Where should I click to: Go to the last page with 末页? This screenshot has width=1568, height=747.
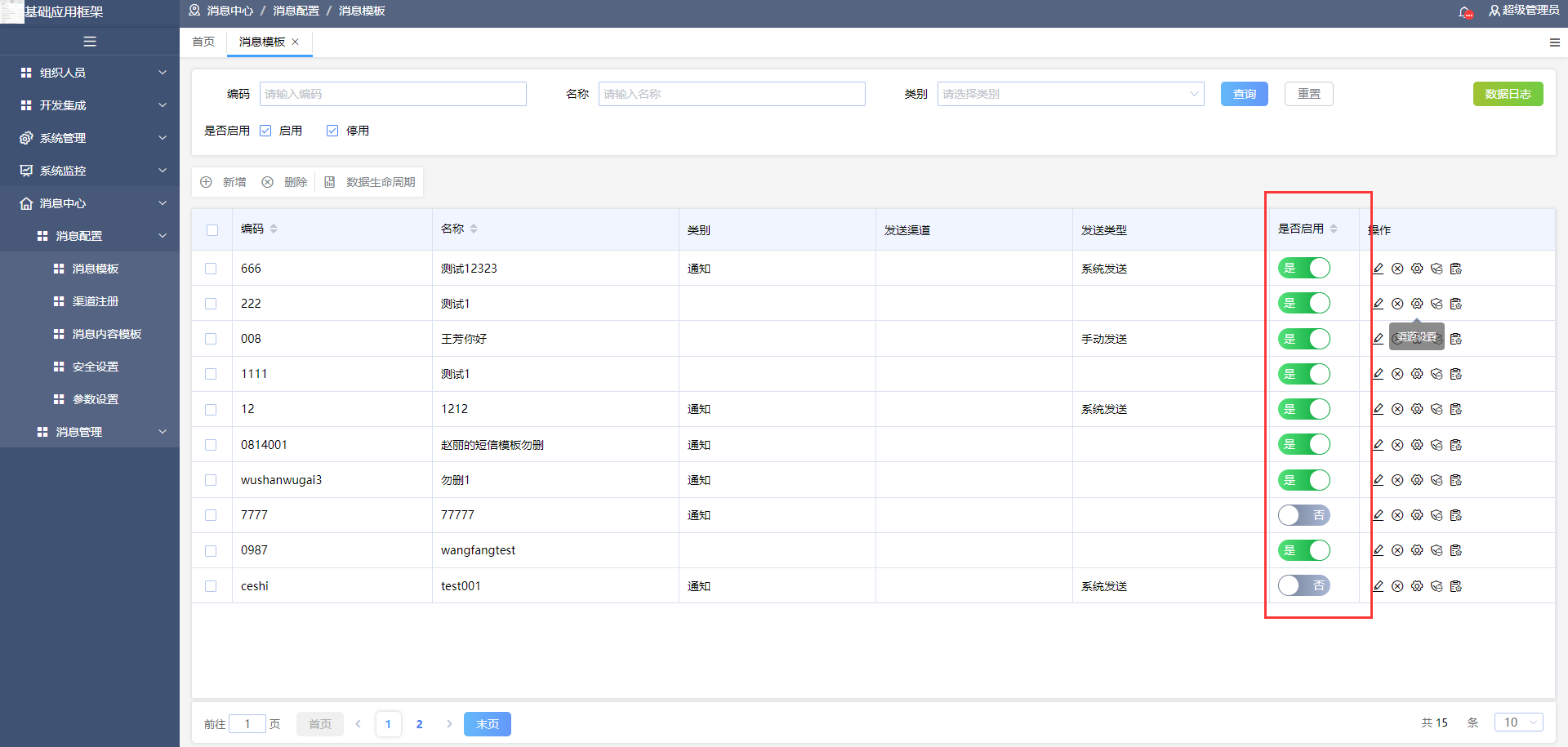pyautogui.click(x=488, y=724)
